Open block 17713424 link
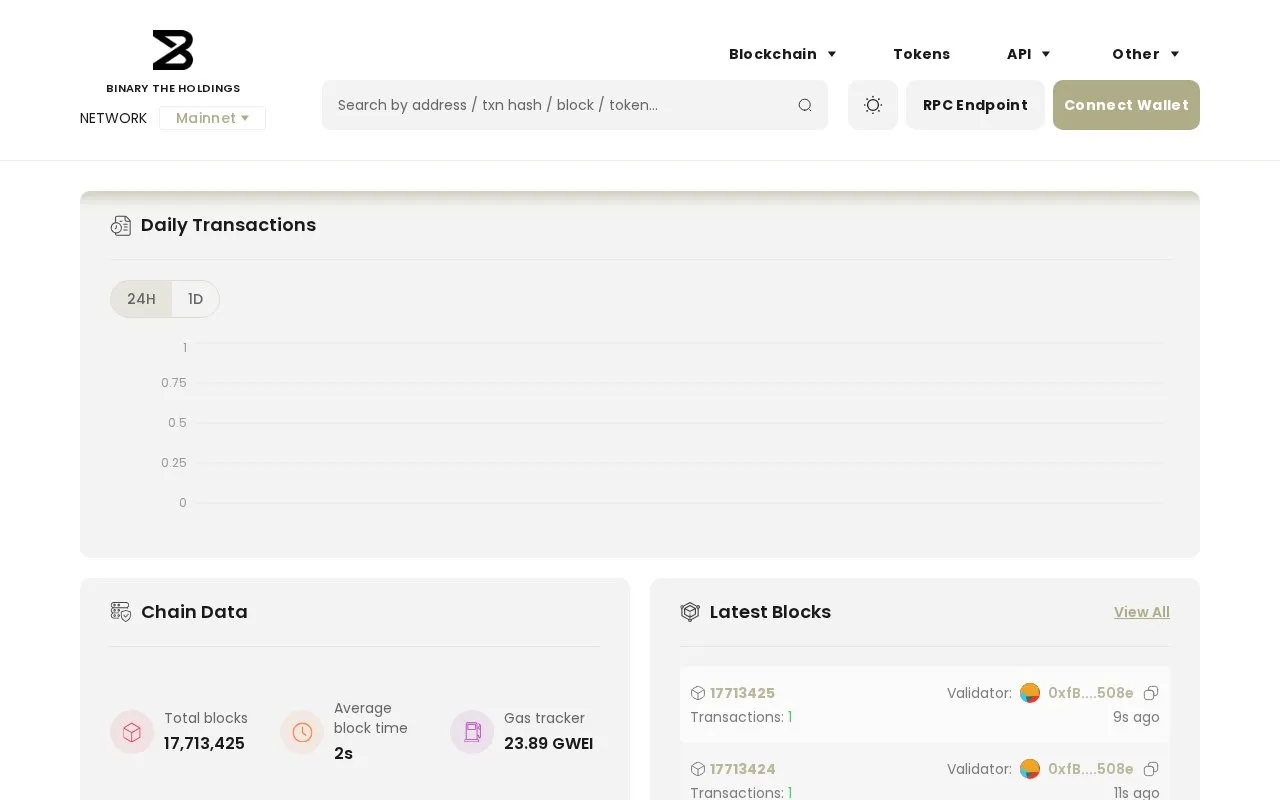 [742, 769]
